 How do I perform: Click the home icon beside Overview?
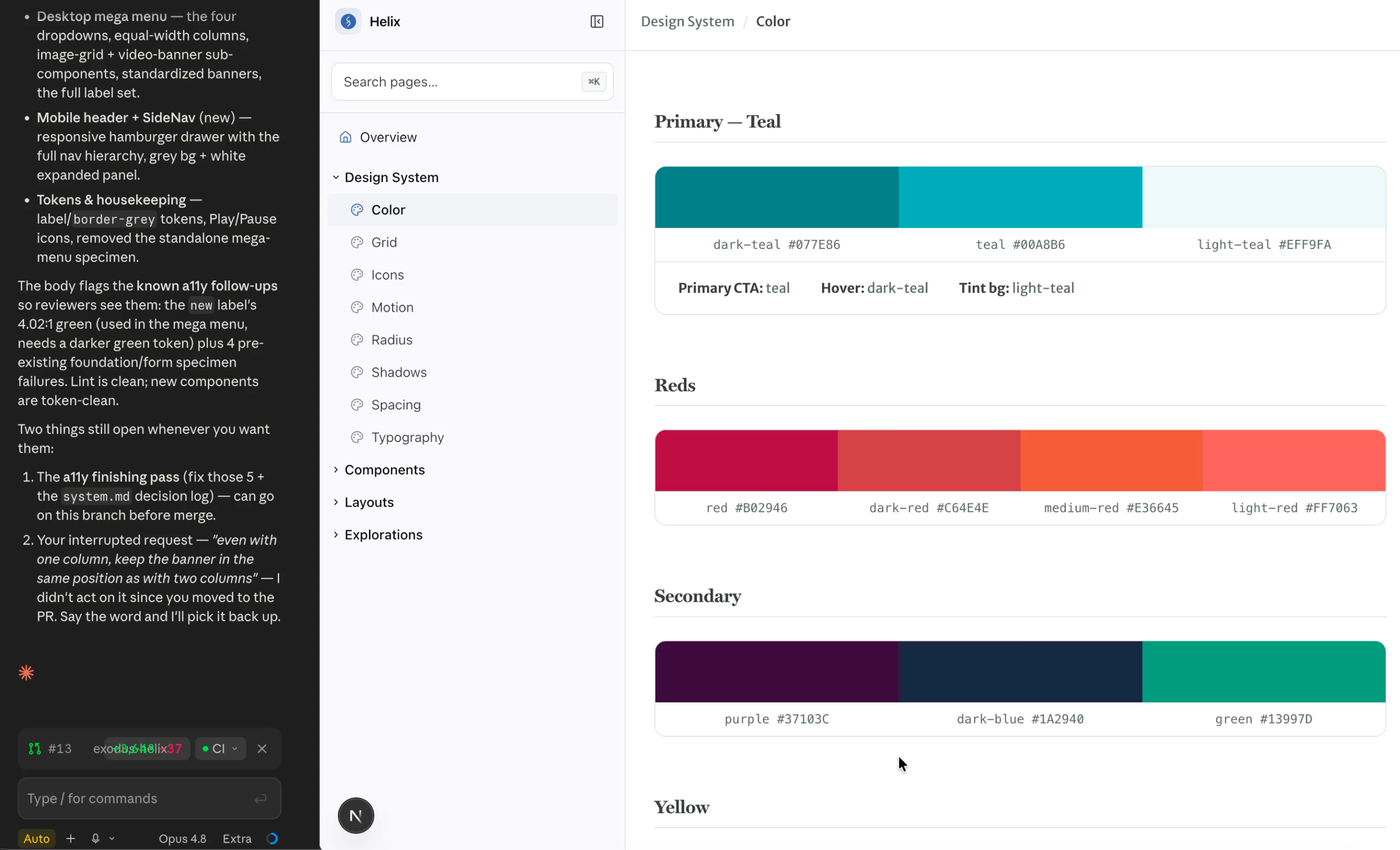coord(345,137)
